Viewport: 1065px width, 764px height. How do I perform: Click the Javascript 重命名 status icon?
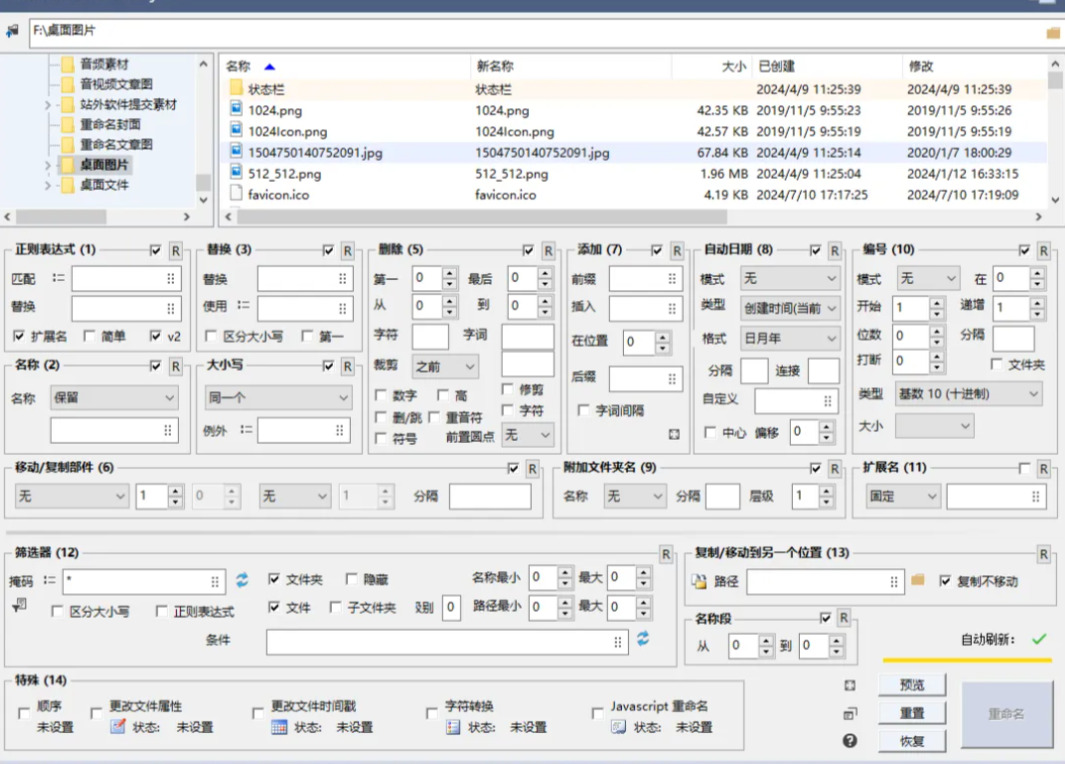[619, 727]
